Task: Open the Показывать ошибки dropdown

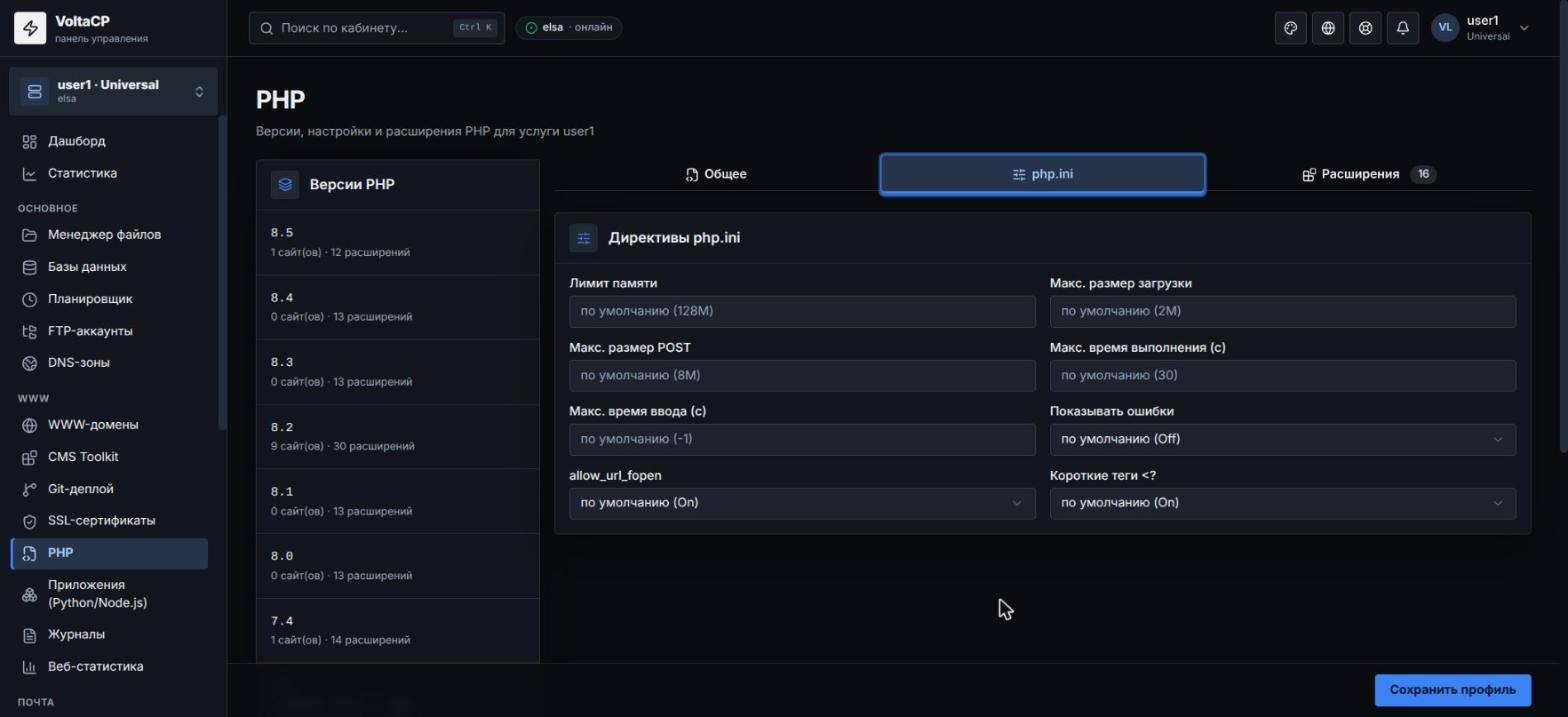Action: [x=1282, y=439]
